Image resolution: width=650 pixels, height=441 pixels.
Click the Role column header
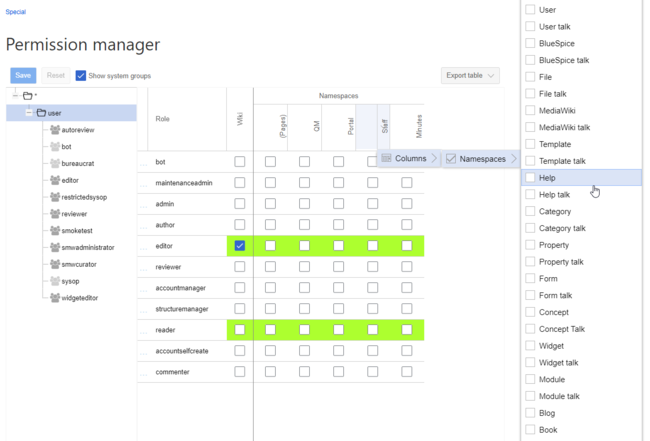pyautogui.click(x=163, y=119)
